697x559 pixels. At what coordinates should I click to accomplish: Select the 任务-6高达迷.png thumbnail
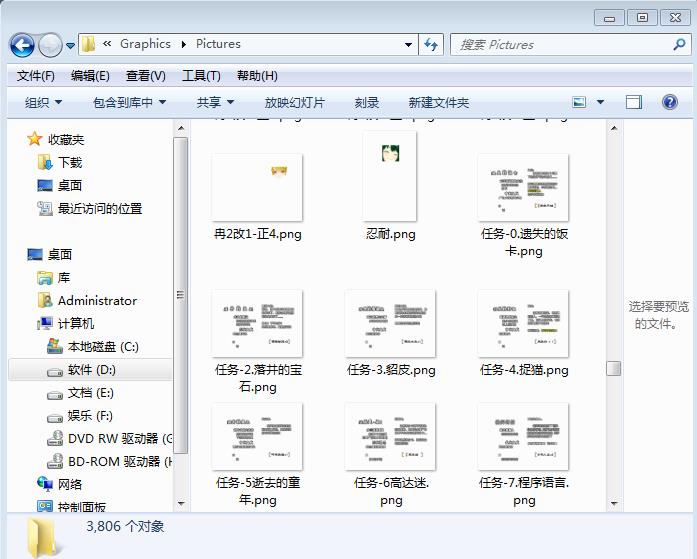click(390, 437)
